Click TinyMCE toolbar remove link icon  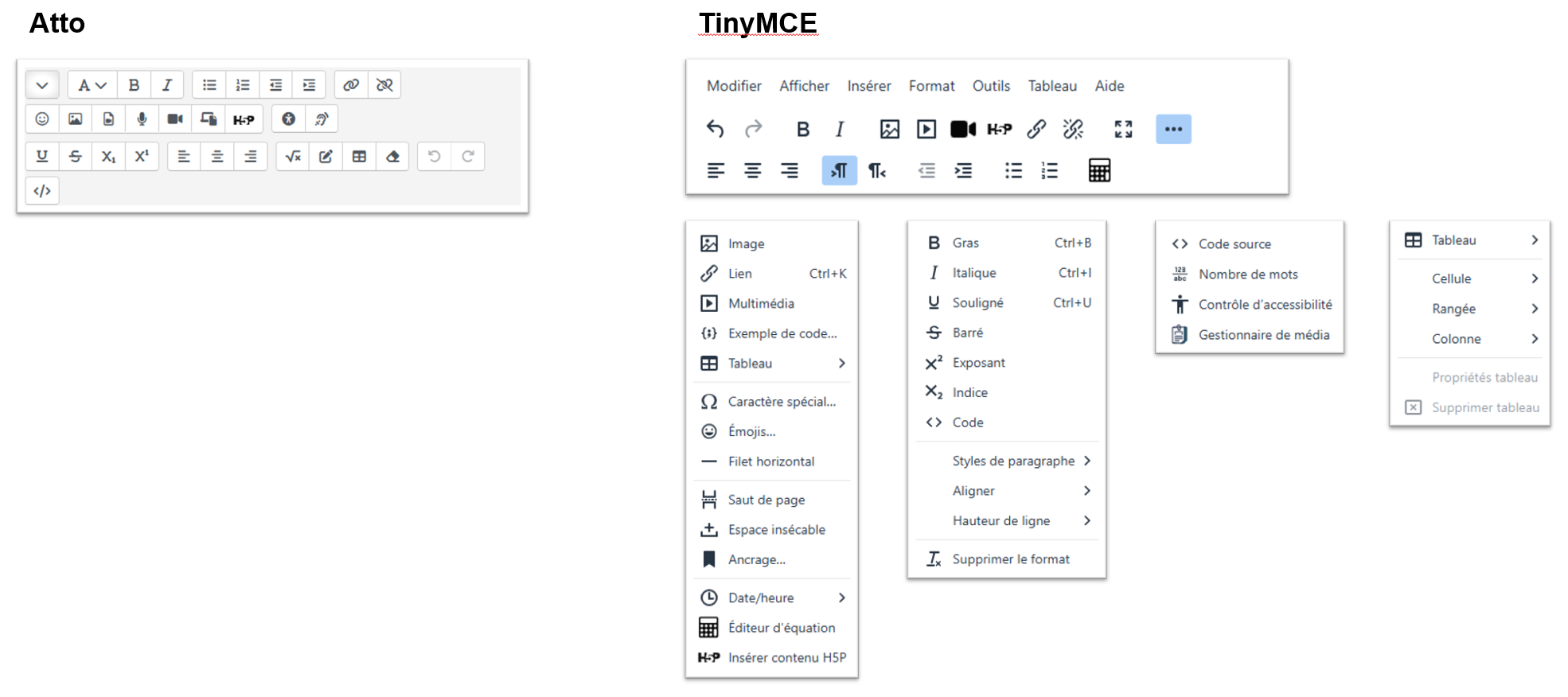(x=1073, y=129)
